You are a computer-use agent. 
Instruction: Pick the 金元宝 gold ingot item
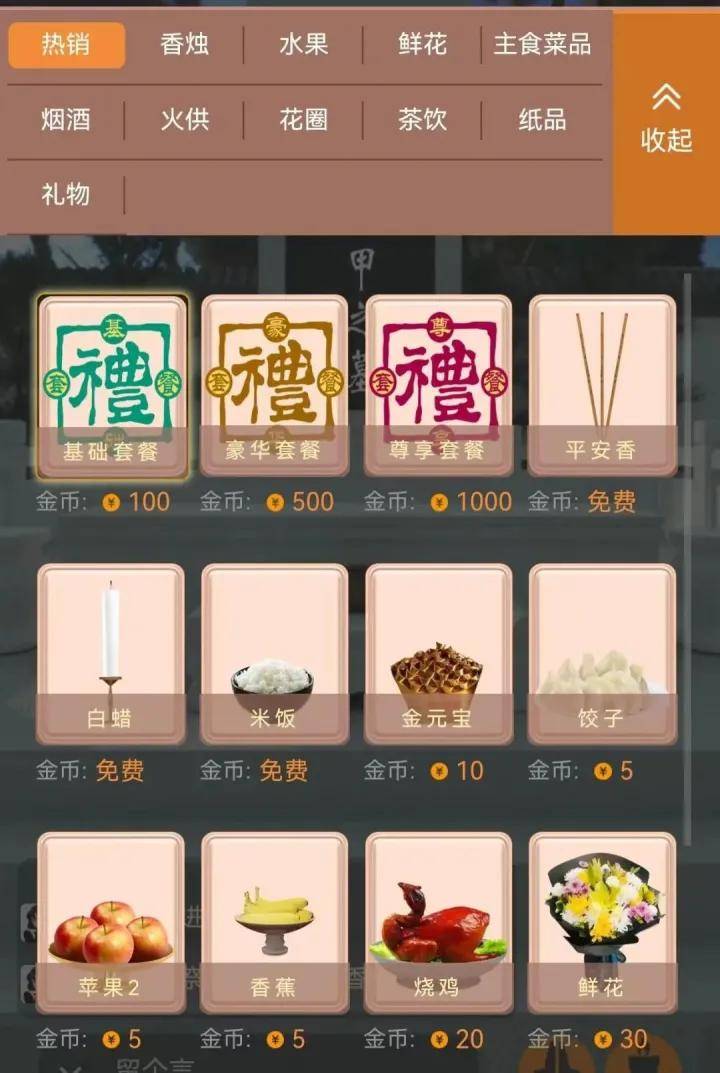coord(439,654)
